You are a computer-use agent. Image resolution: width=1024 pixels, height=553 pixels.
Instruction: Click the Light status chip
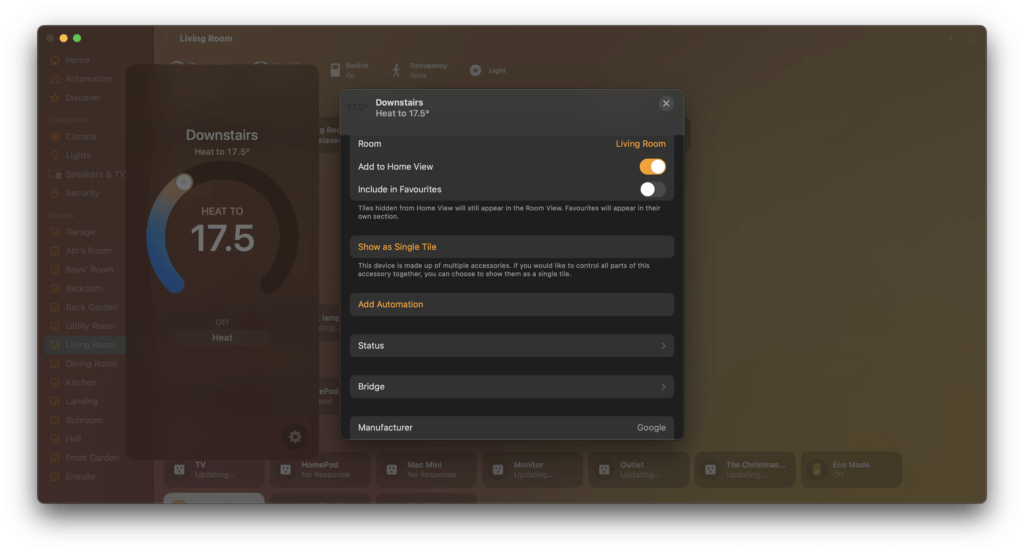click(x=488, y=71)
